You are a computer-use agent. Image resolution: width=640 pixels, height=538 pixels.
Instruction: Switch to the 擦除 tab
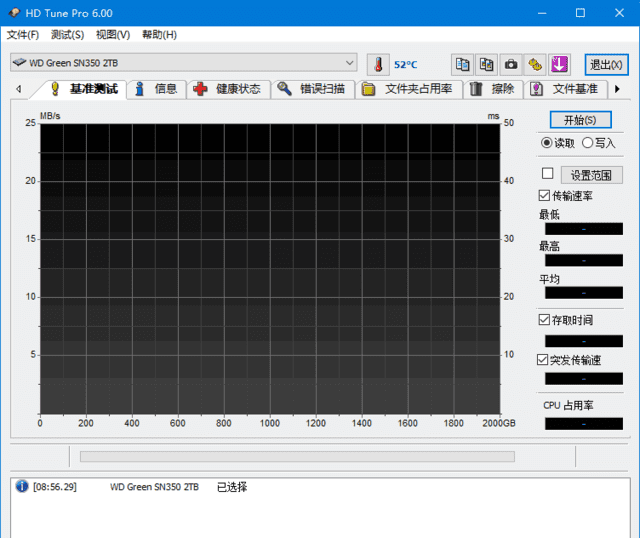point(493,89)
